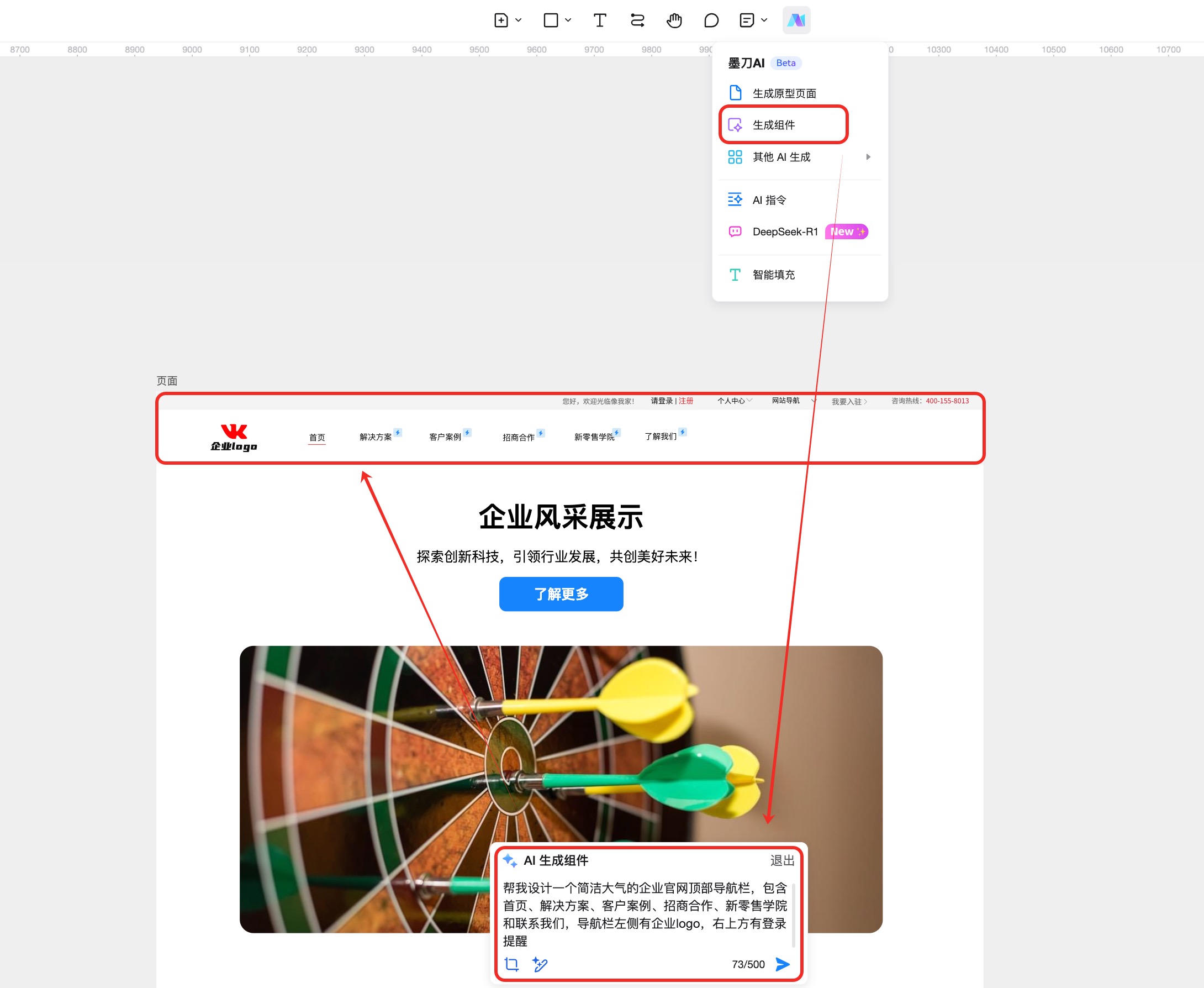Viewport: 1204px width, 988px height.
Task: Click the AI 指令 list icon
Action: click(735, 199)
